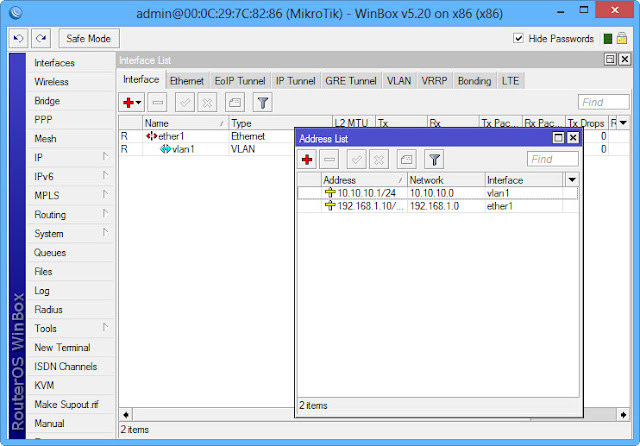Switch to the LTE tab
Image resolution: width=640 pixels, height=446 pixels.
(510, 81)
